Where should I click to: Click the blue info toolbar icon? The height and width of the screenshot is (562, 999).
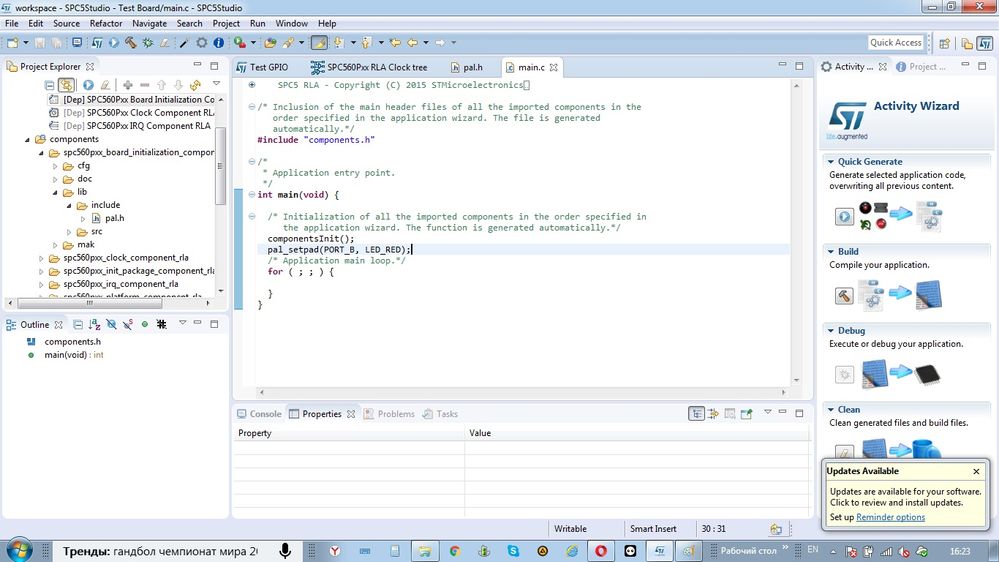(219, 43)
